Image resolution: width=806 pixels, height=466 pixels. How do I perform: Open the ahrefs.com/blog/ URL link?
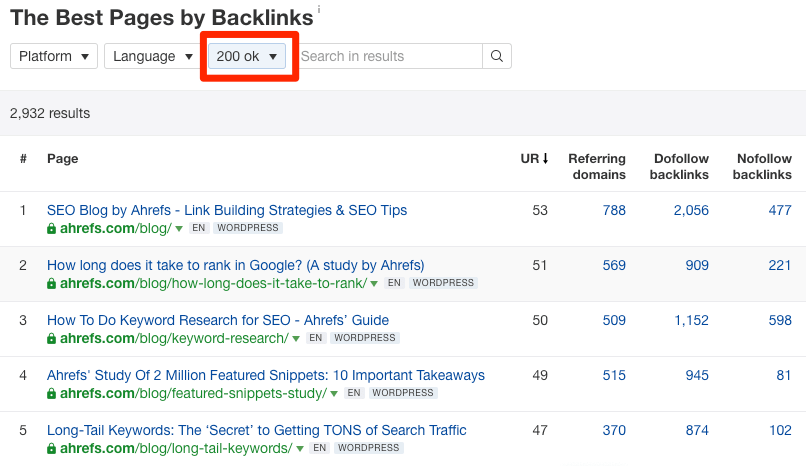(x=116, y=228)
